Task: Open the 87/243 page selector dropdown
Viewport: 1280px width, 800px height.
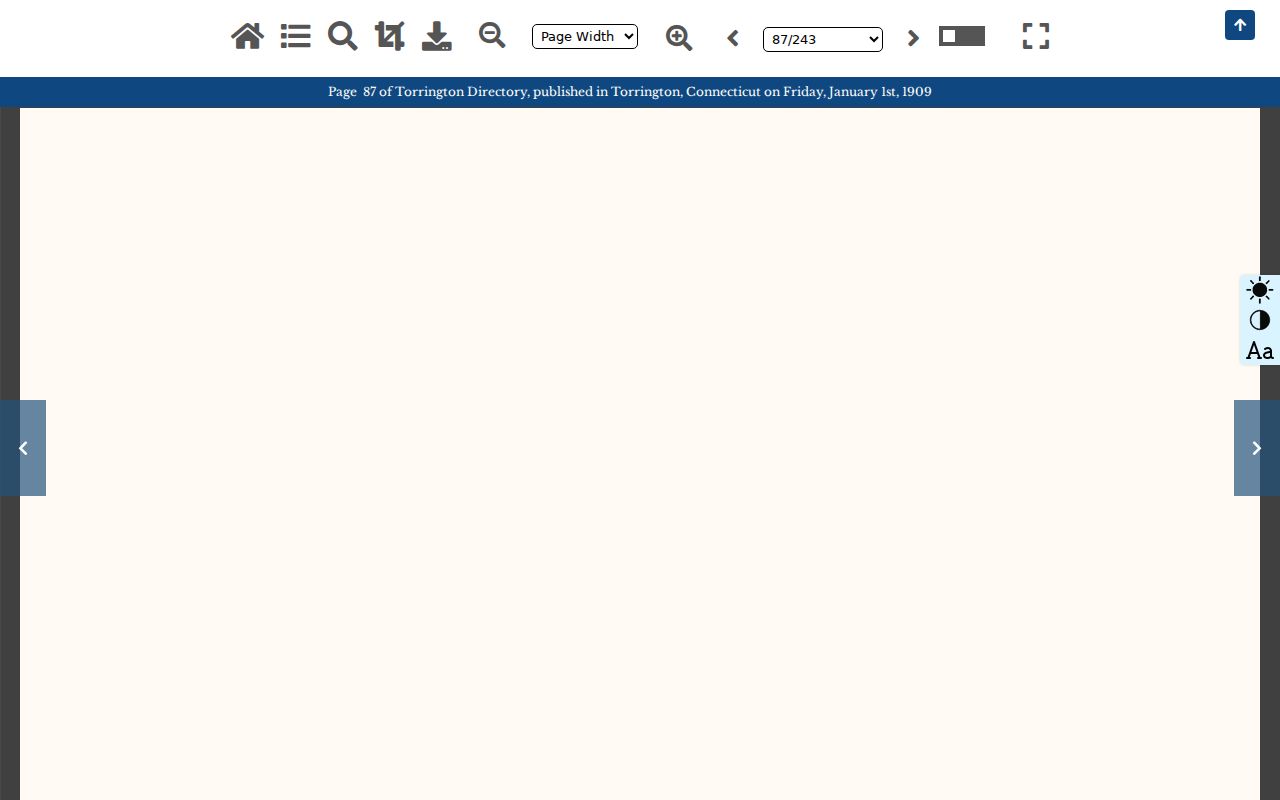Action: click(x=823, y=39)
